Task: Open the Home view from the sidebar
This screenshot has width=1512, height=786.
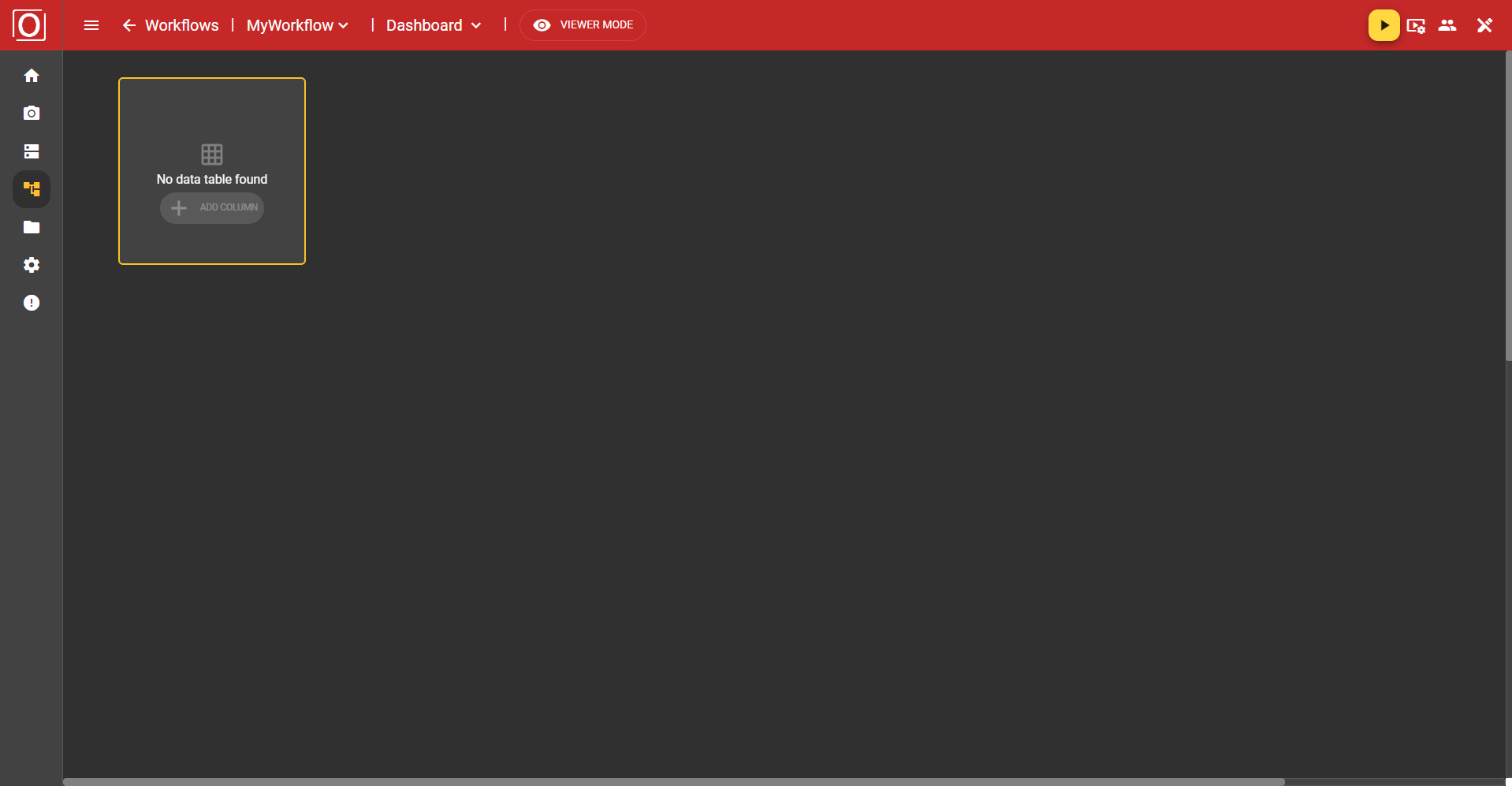Action: 32,75
